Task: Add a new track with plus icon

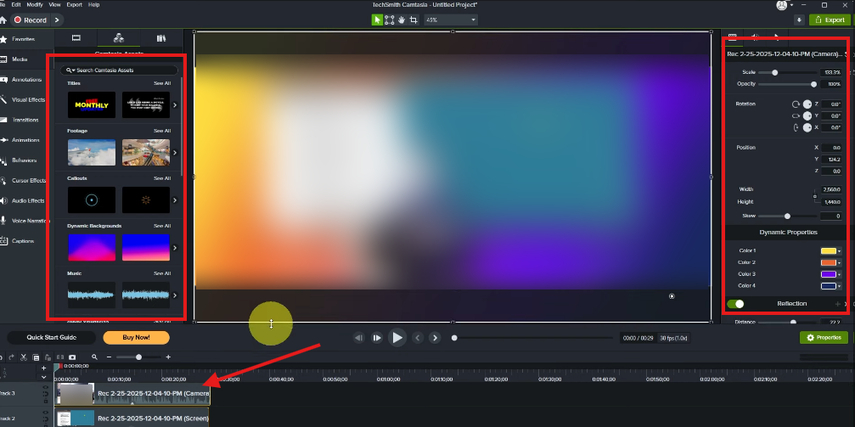Action: (44, 368)
